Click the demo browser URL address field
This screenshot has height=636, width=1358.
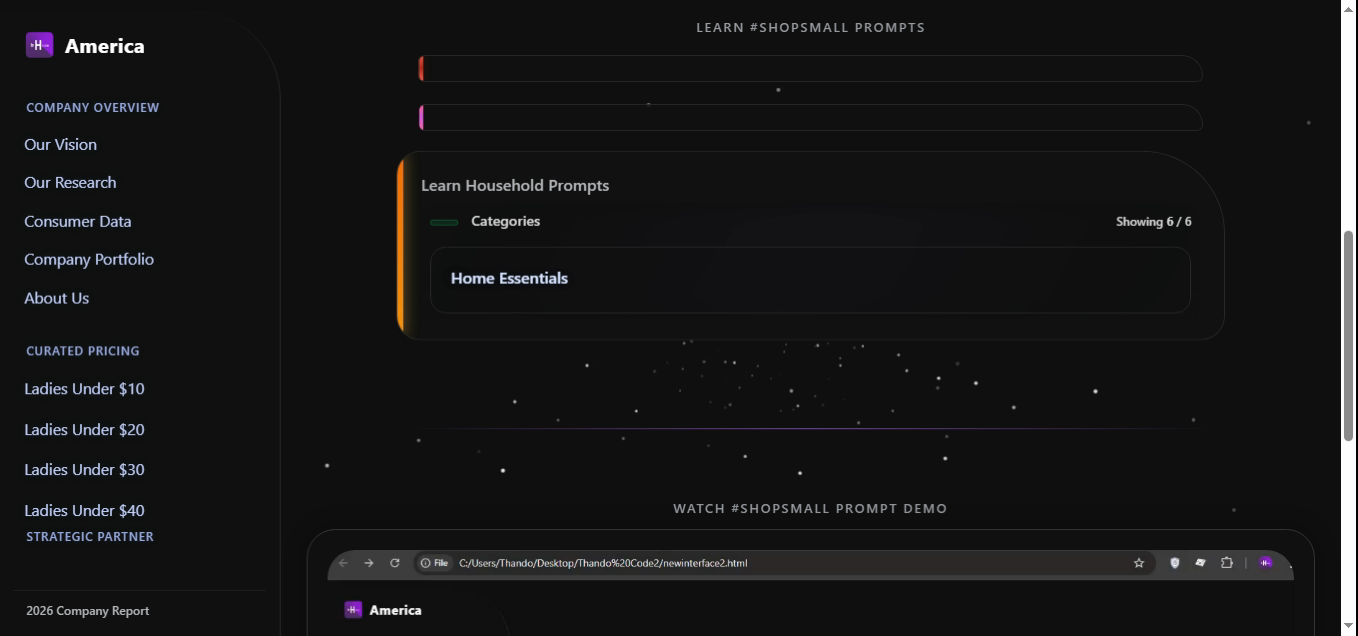pos(785,563)
